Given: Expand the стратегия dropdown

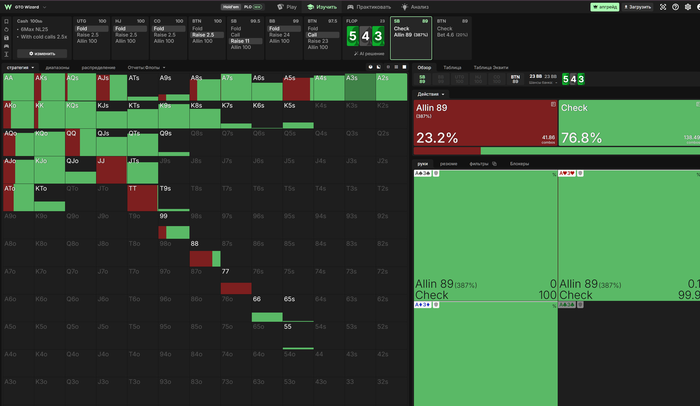Looking at the screenshot, I should 20,67.
